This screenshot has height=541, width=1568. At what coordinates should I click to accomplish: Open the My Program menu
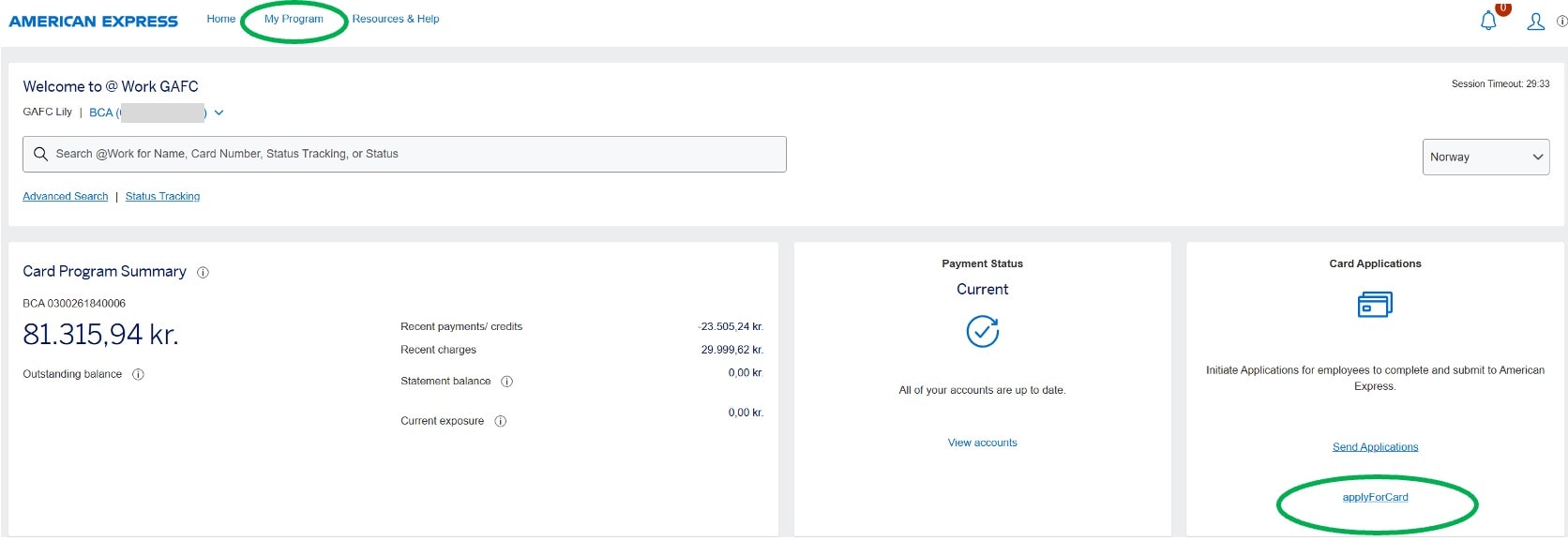tap(294, 19)
